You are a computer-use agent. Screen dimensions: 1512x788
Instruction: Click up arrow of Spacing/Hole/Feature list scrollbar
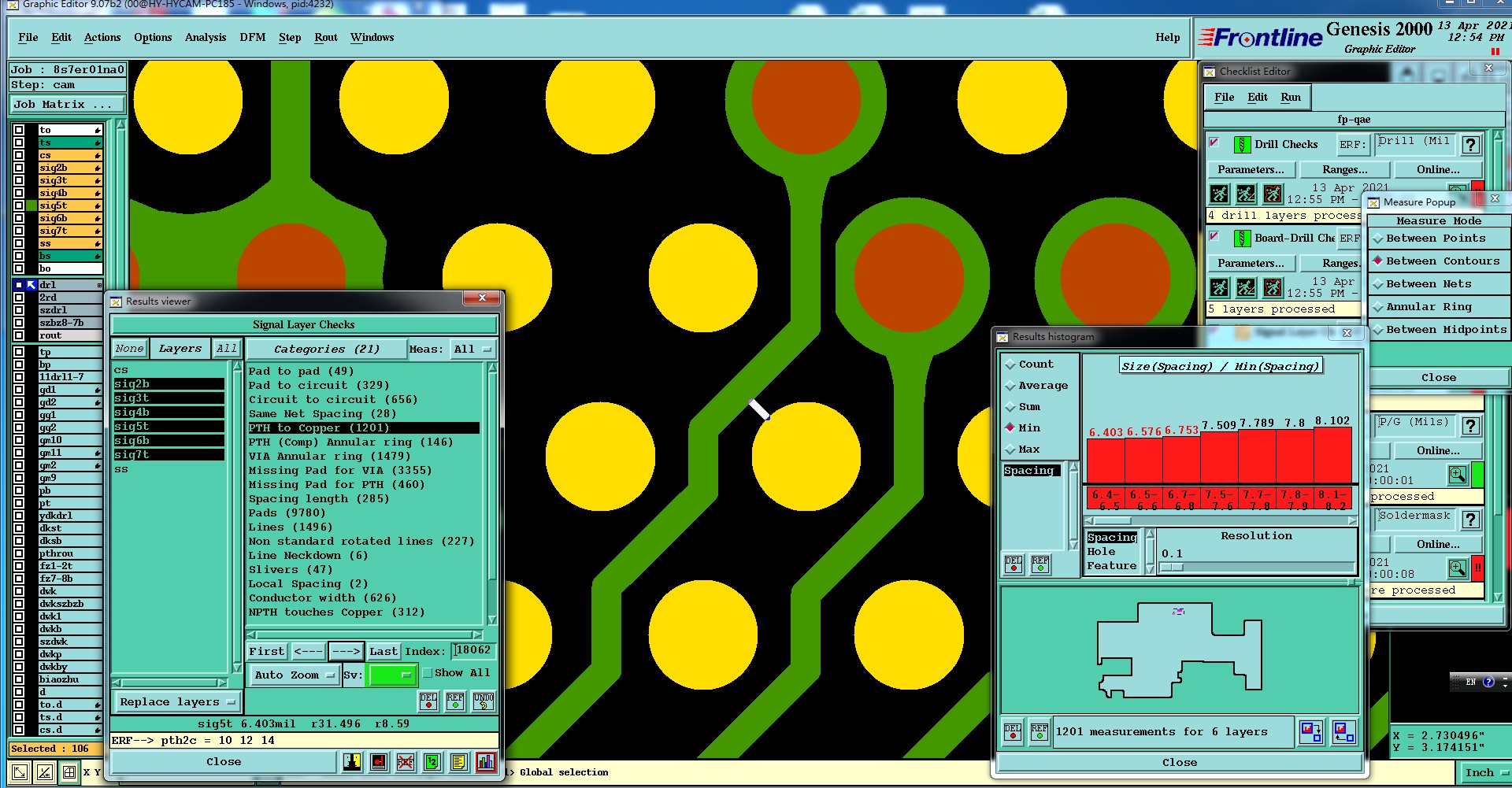pyautogui.click(x=1150, y=534)
